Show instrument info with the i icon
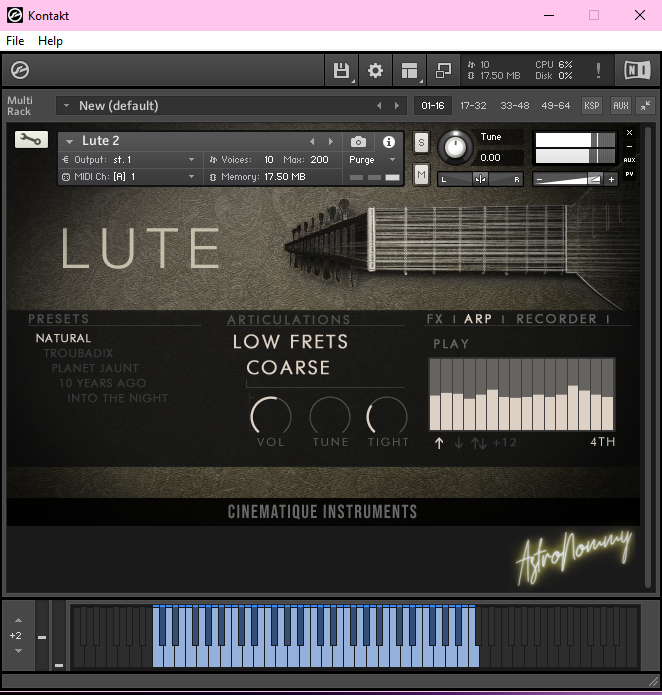The height and width of the screenshot is (695, 662). pos(389,142)
